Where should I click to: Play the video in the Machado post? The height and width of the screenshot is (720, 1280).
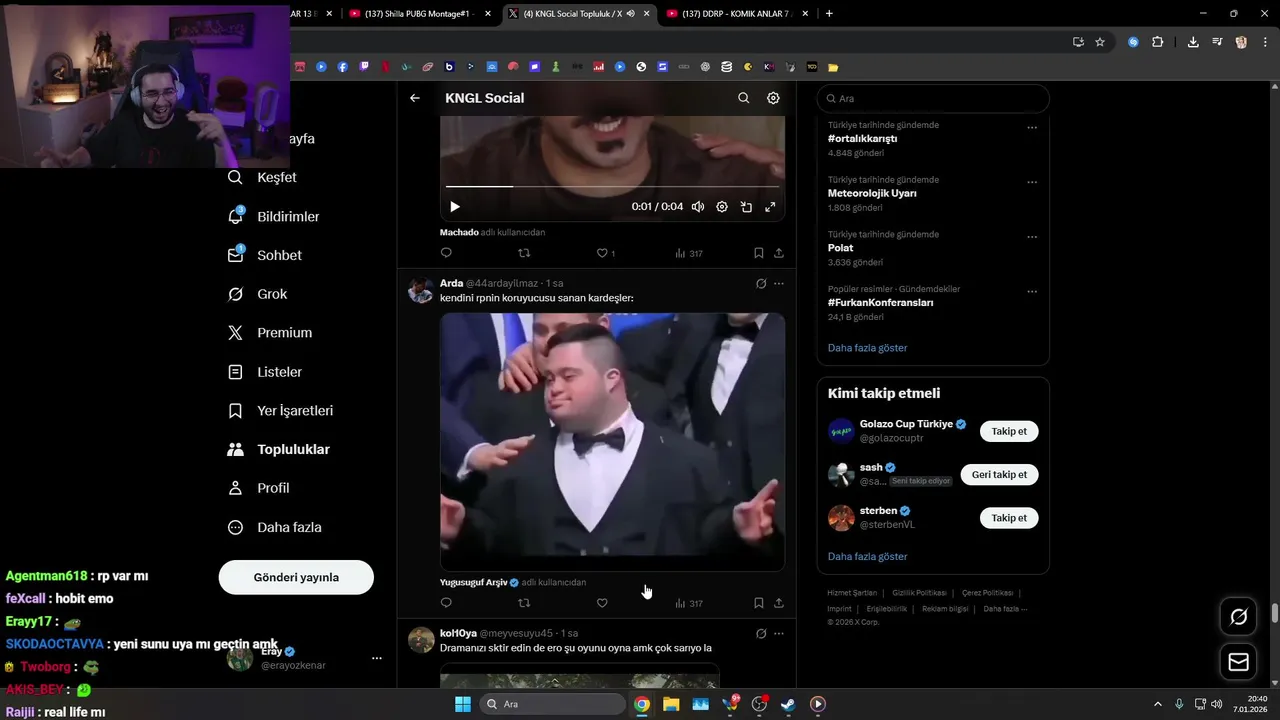(454, 207)
